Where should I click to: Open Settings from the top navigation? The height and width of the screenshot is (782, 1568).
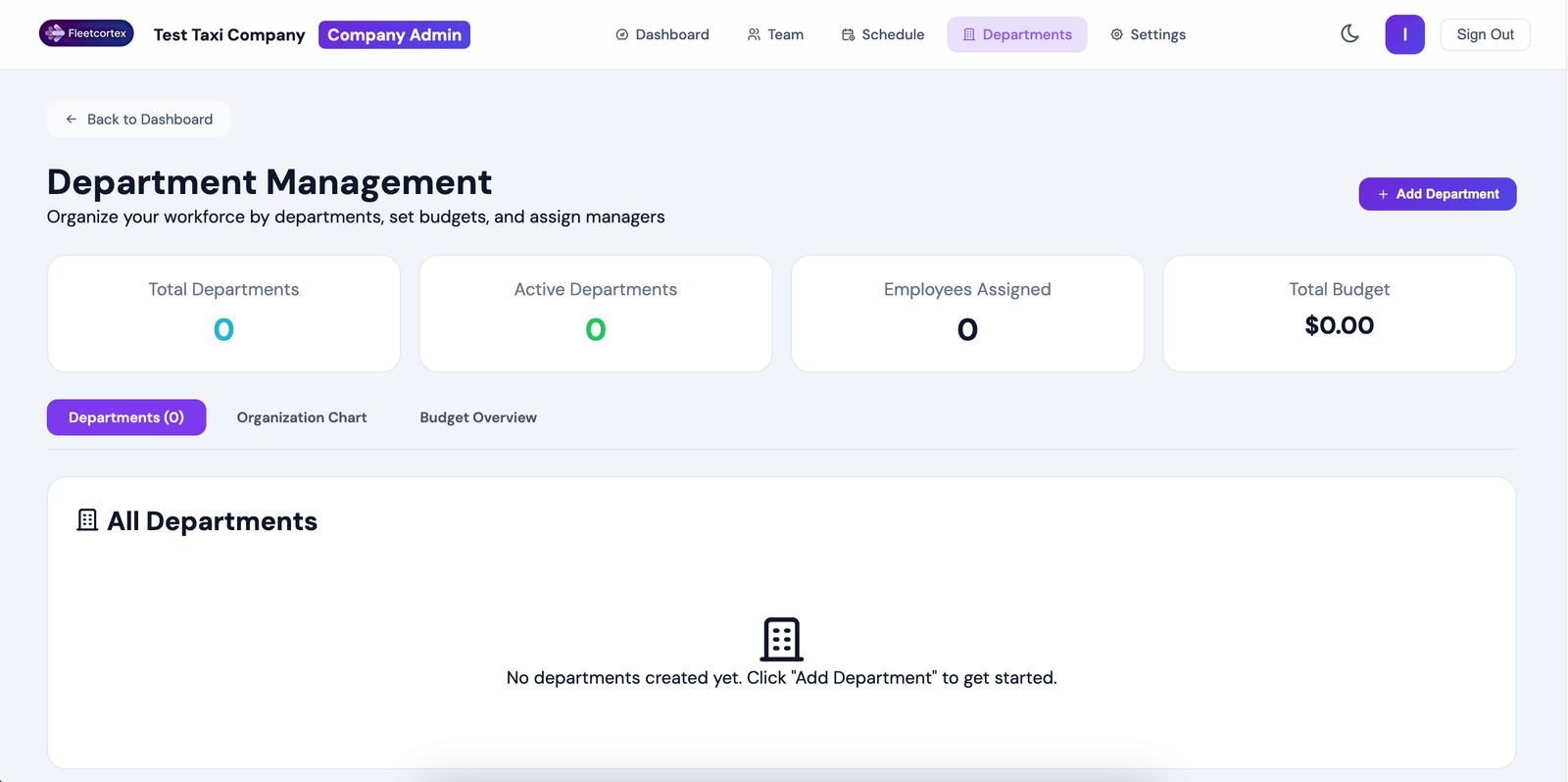point(1148,34)
